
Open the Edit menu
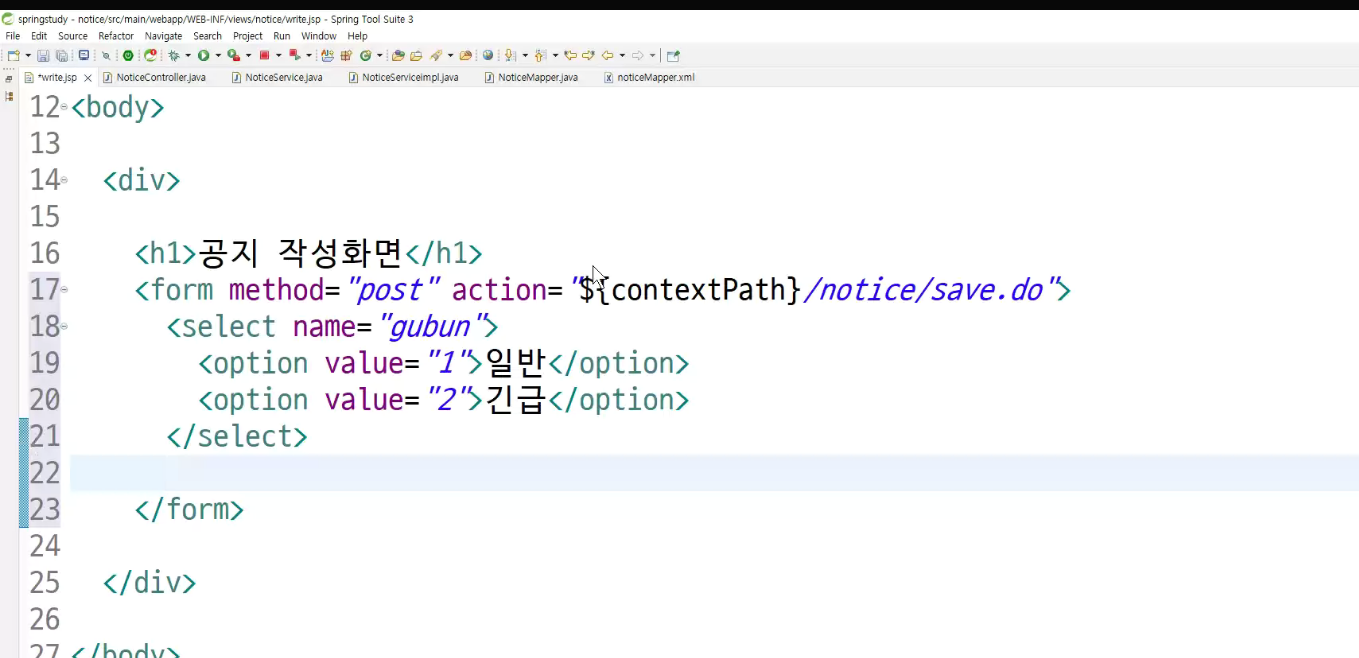(39, 36)
